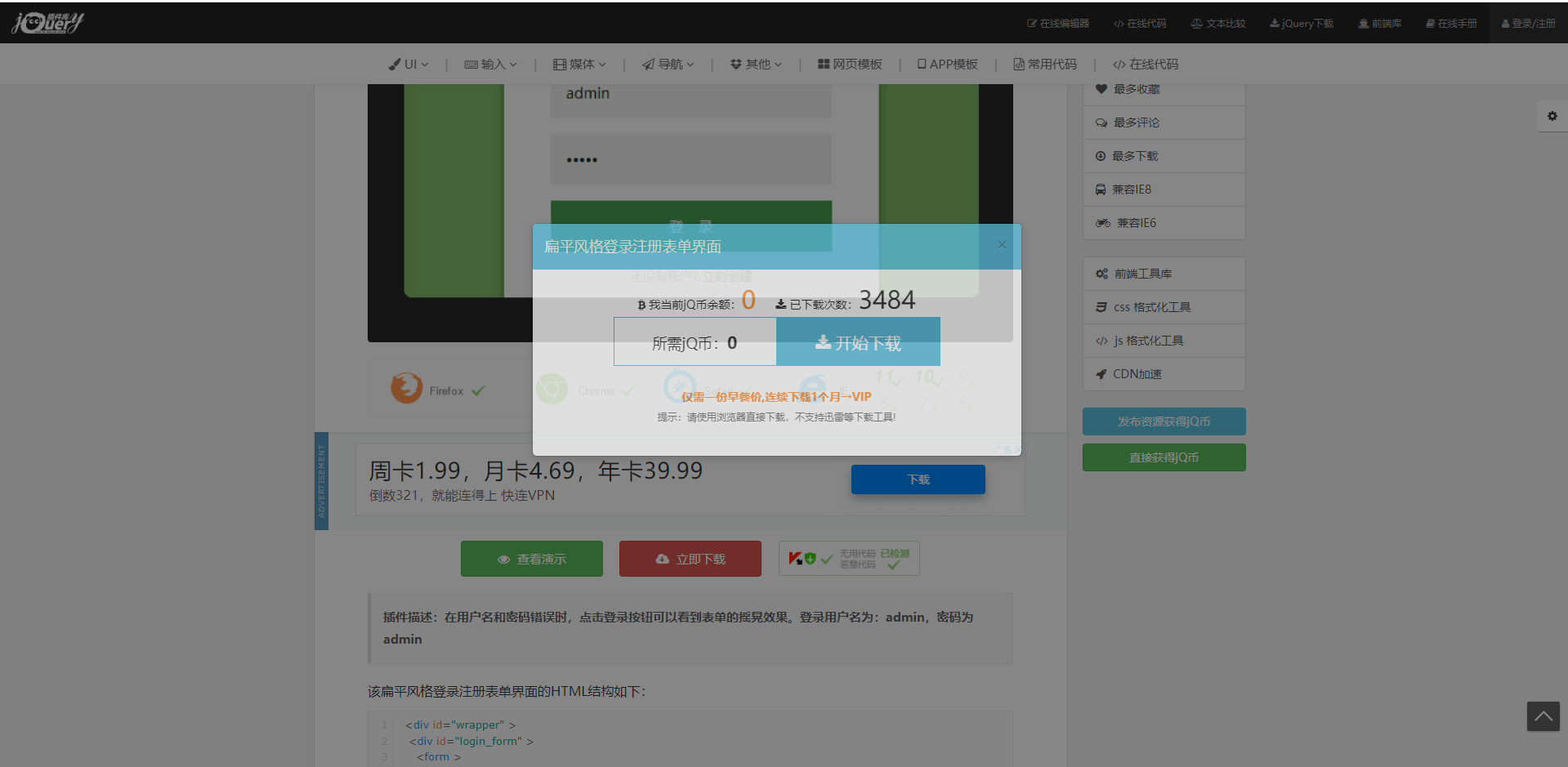Click the green 登录 button in the preview
Viewport: 1568px width, 767px height.
tap(691, 225)
